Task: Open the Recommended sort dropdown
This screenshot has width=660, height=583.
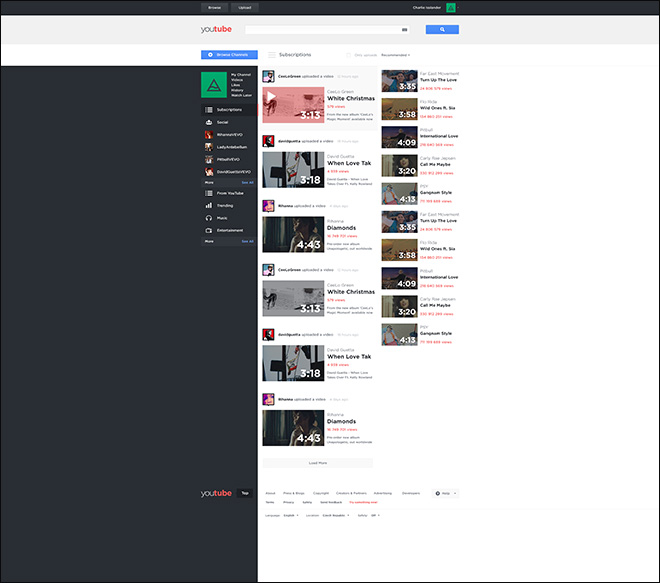Action: pos(395,55)
